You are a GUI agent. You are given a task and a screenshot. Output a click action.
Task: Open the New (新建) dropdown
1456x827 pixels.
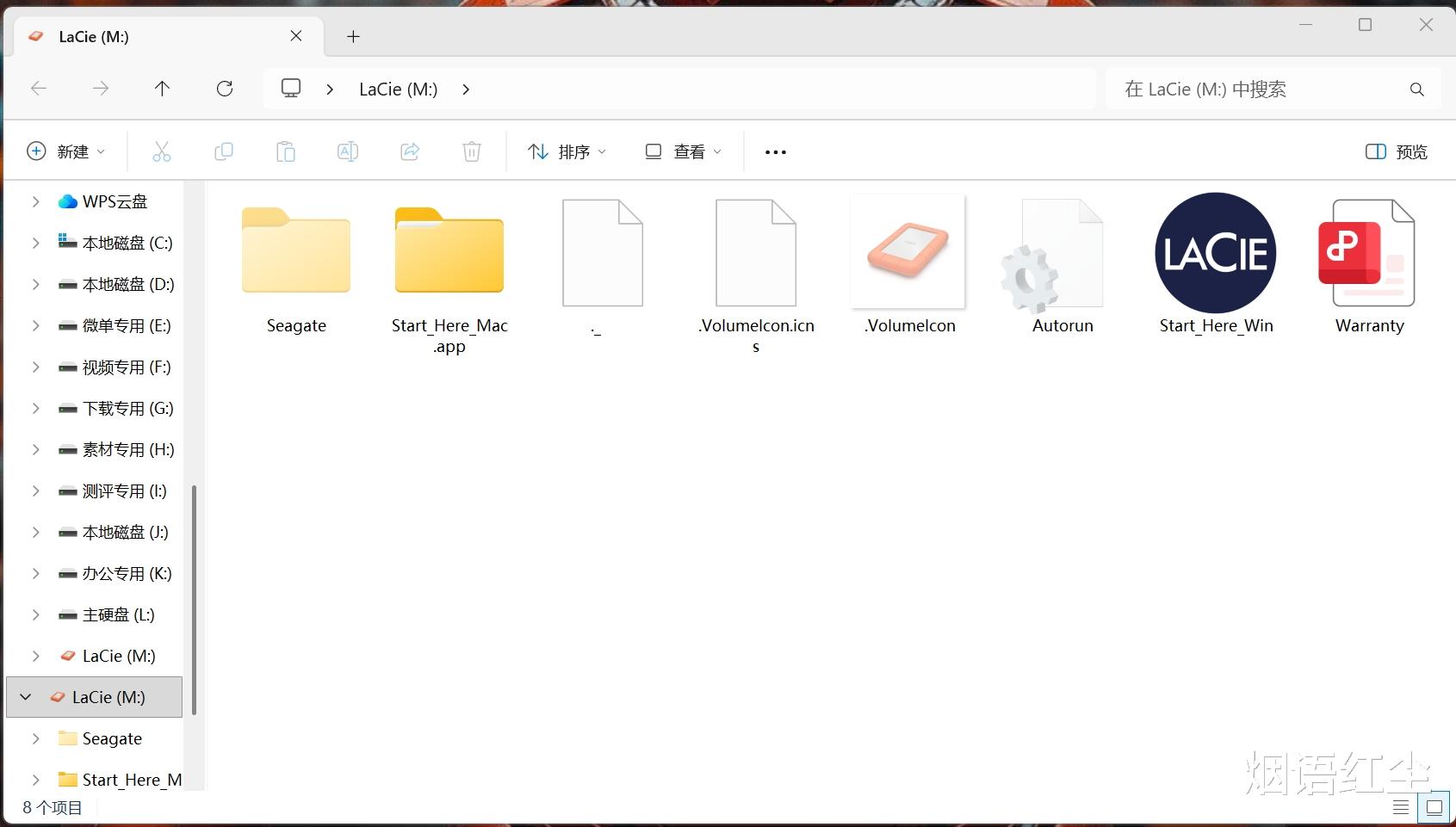point(67,151)
